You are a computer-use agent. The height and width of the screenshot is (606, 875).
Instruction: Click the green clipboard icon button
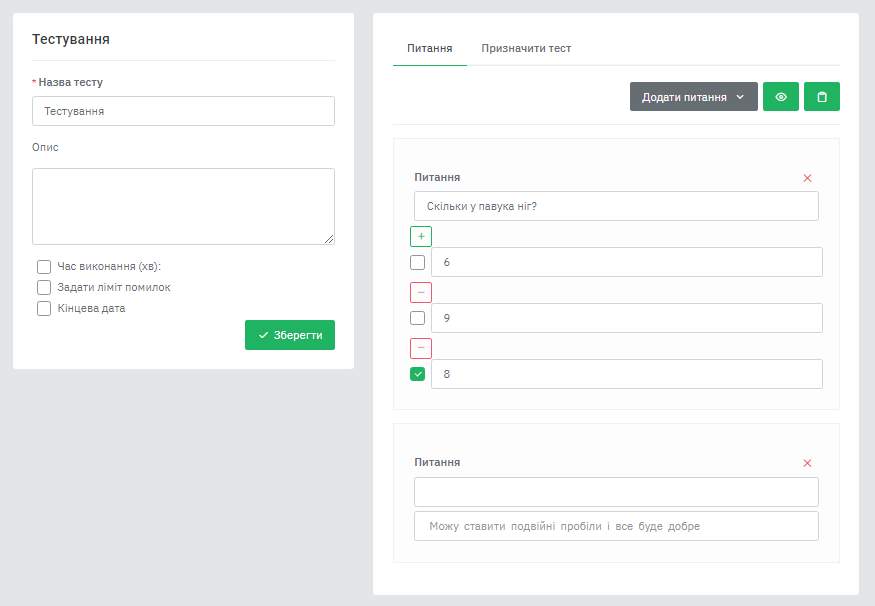(822, 97)
